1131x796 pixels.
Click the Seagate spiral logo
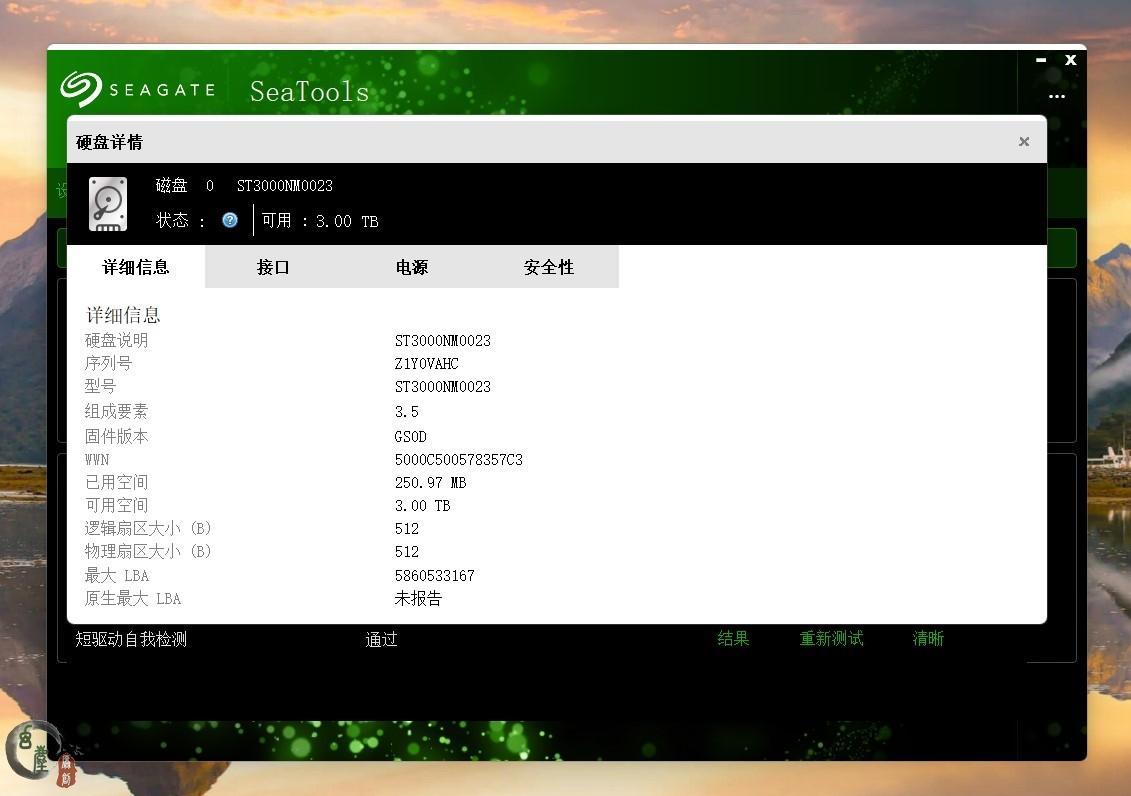(81, 89)
